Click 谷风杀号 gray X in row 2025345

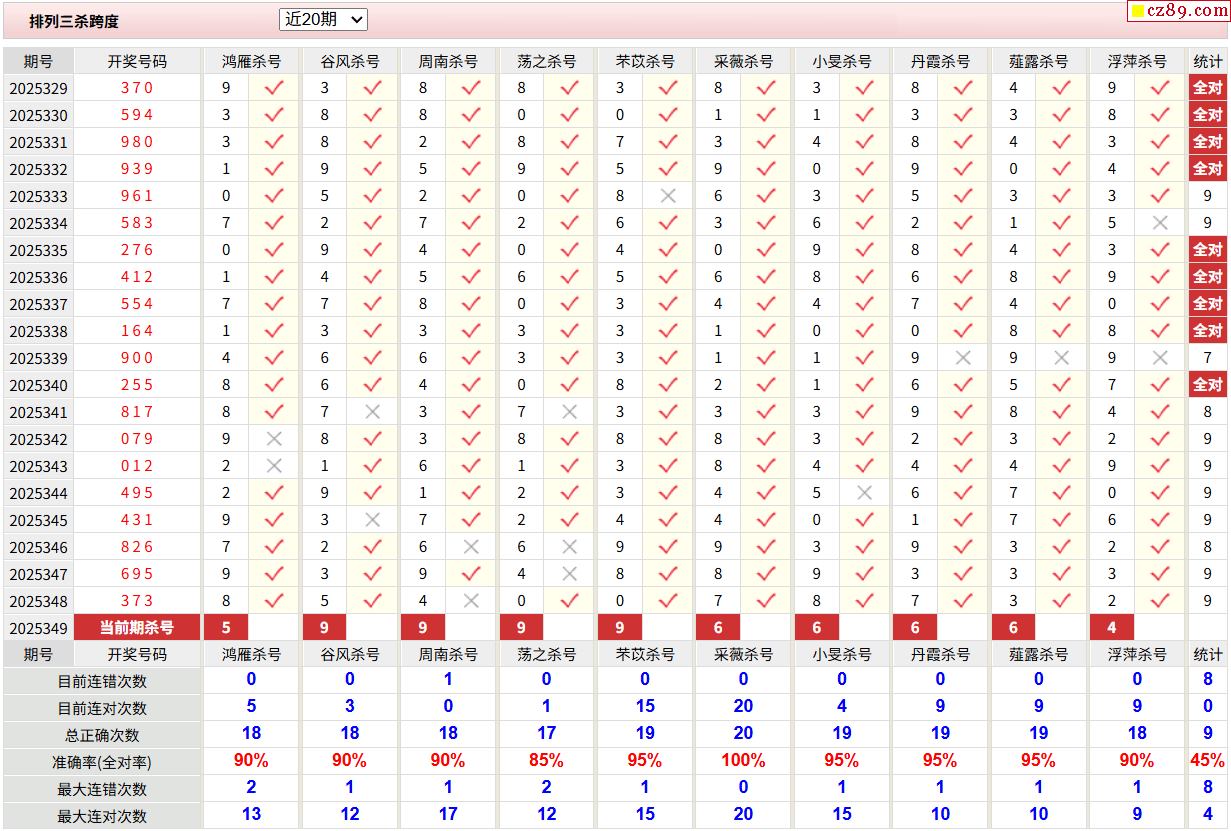[372, 520]
